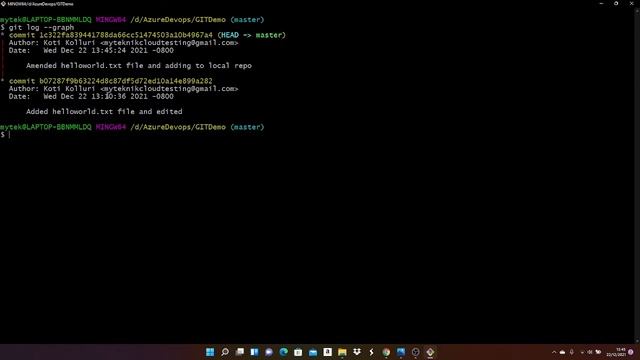The image size is (640, 360).
Task: Click Git Bash title bar icon
Action: 3,4
